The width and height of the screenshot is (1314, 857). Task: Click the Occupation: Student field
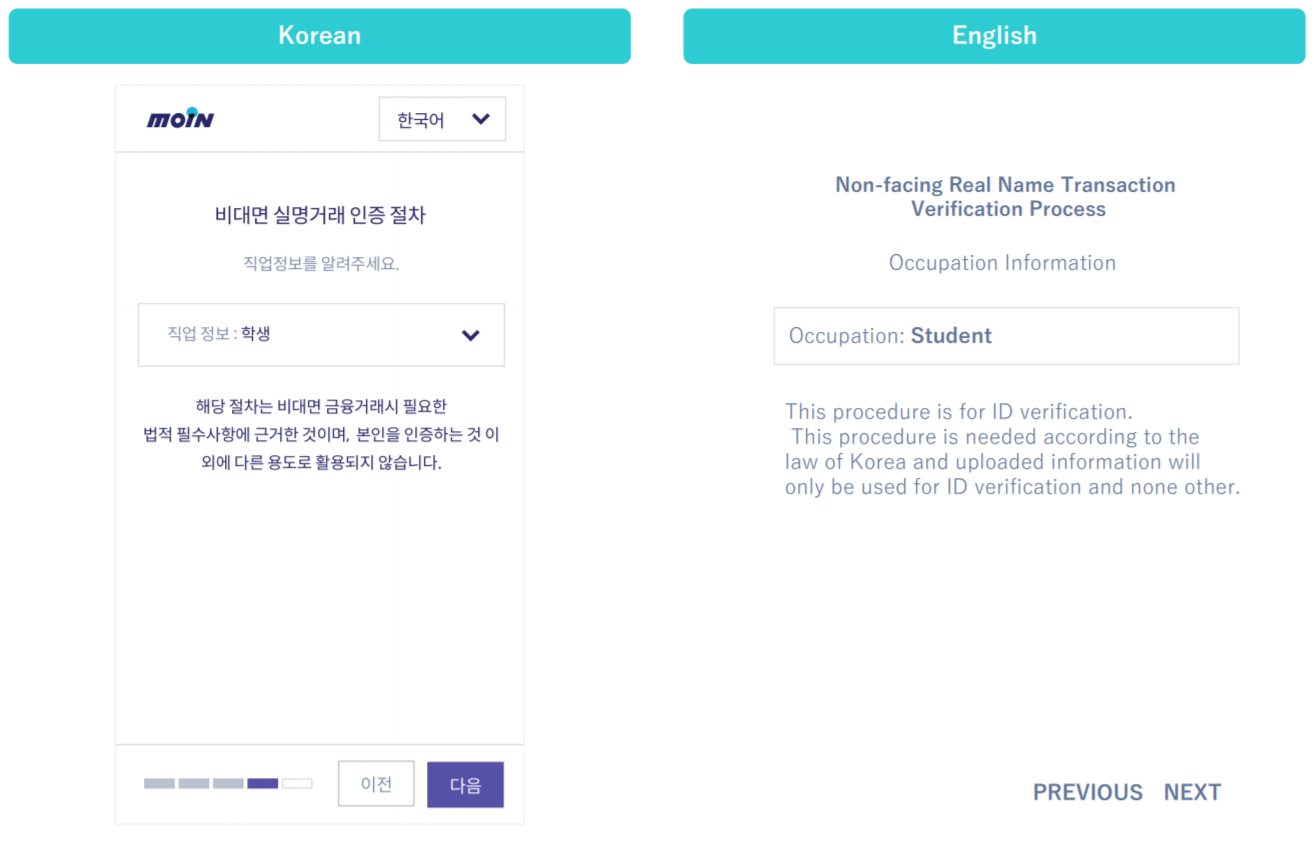pos(1006,336)
